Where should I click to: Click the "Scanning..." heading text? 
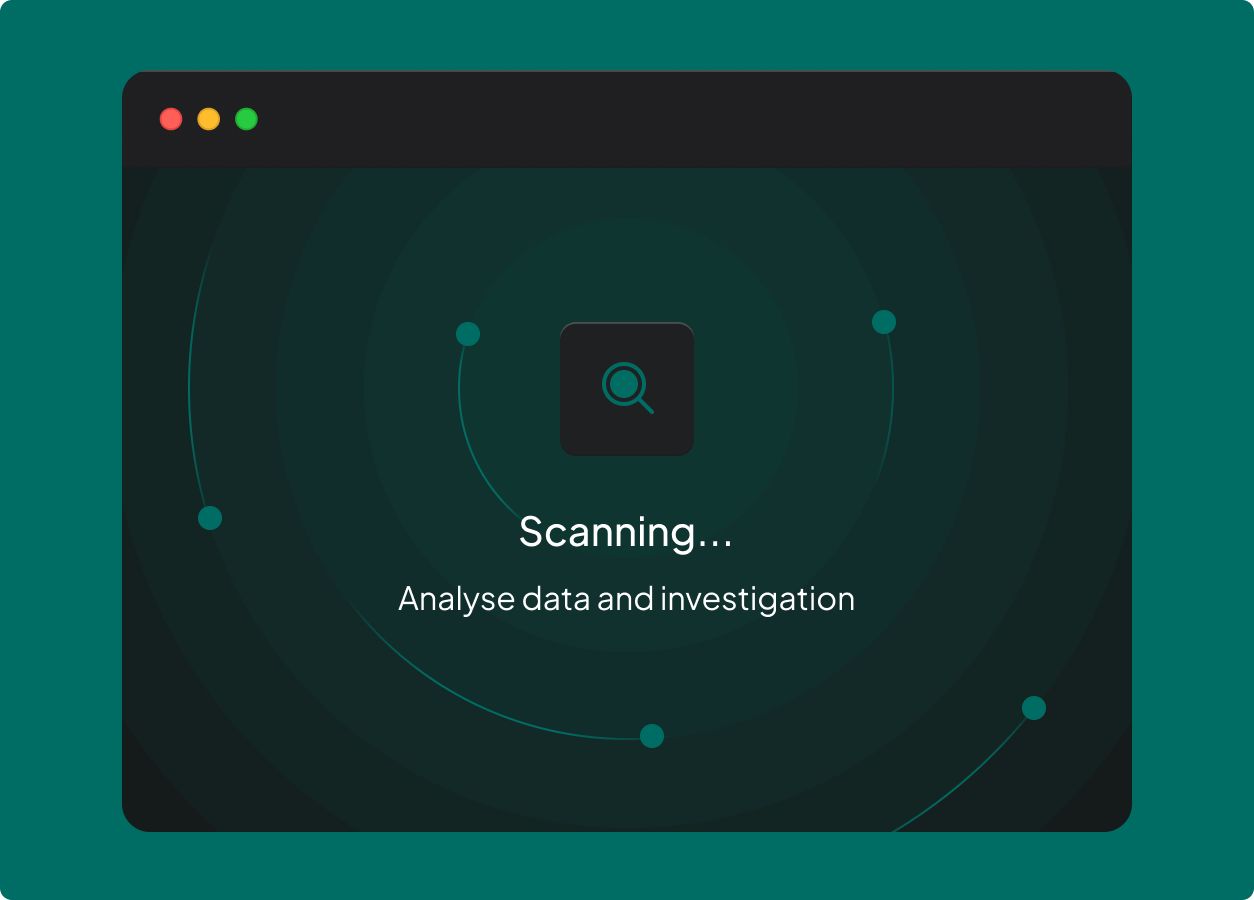(x=626, y=532)
